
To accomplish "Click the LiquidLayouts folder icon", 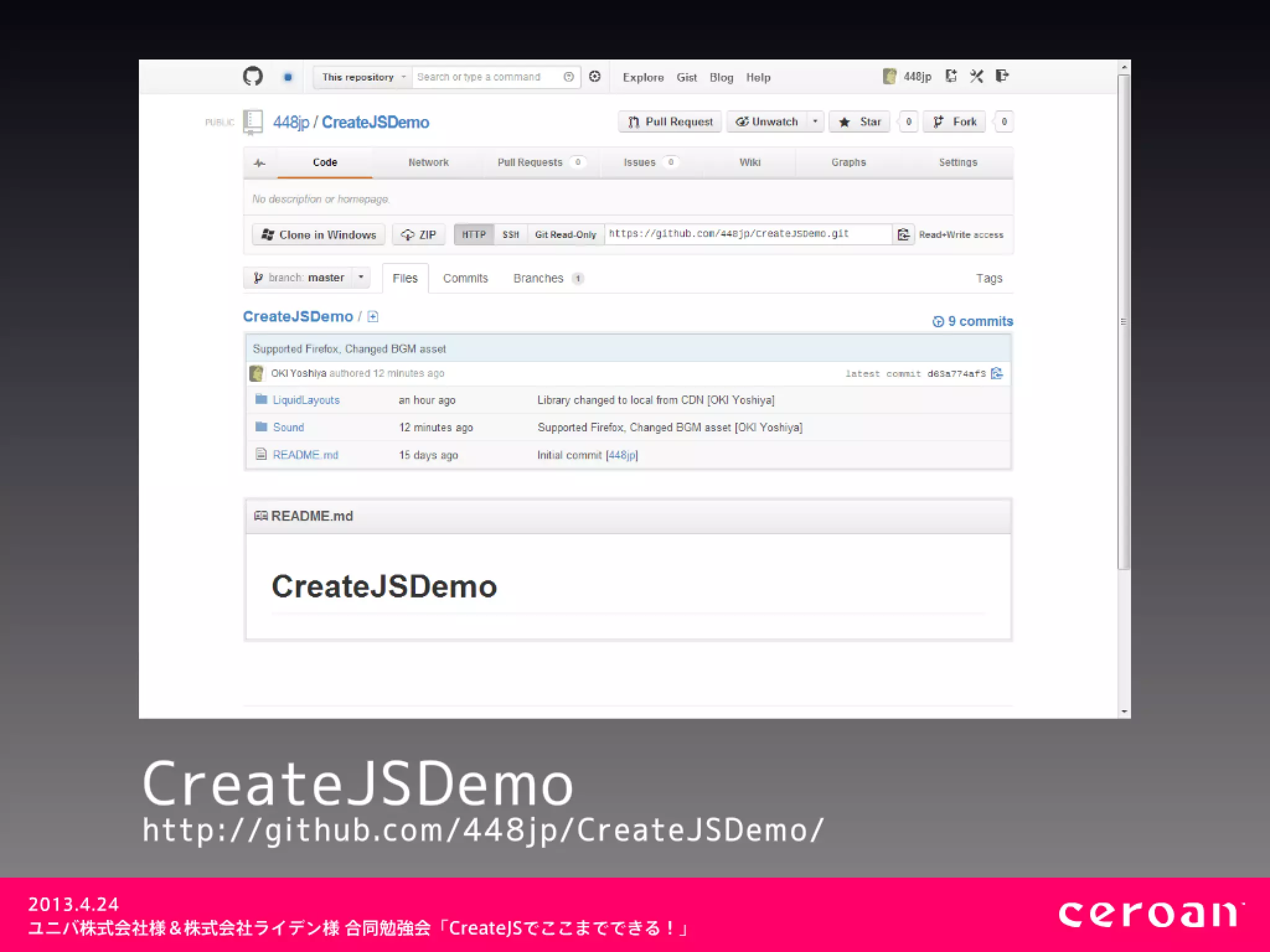I will [x=261, y=399].
